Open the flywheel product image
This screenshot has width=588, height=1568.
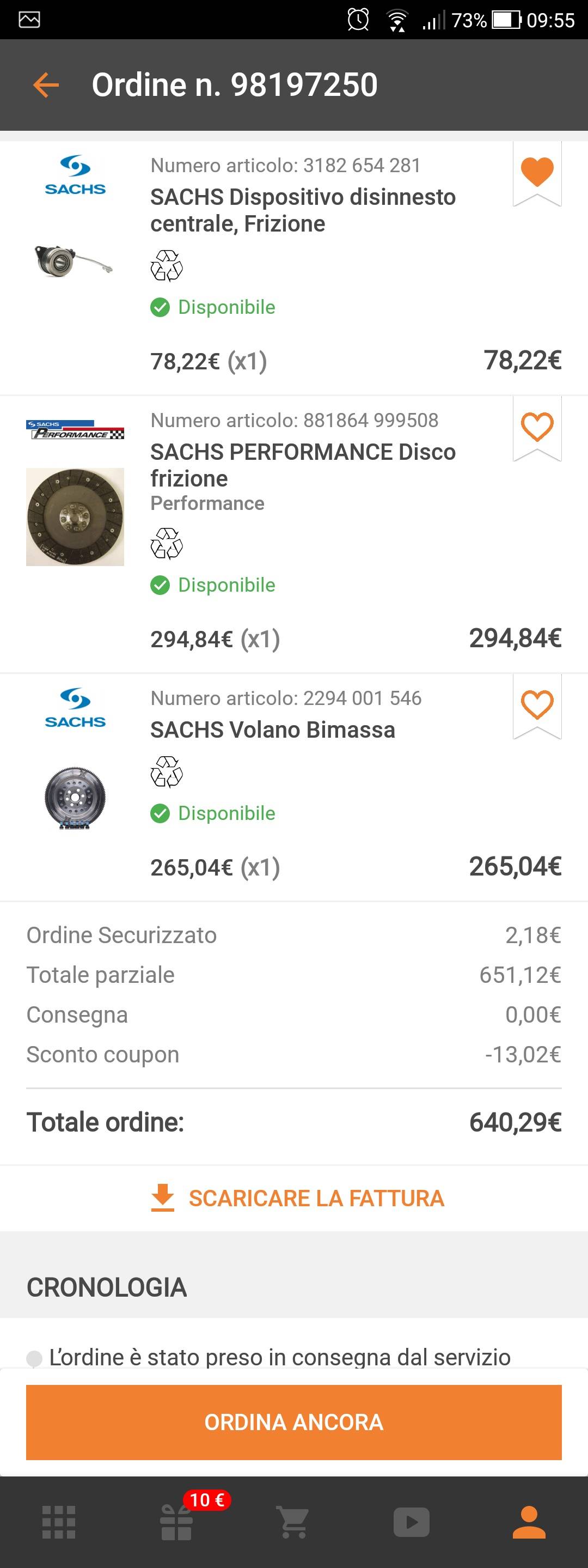coord(75,798)
